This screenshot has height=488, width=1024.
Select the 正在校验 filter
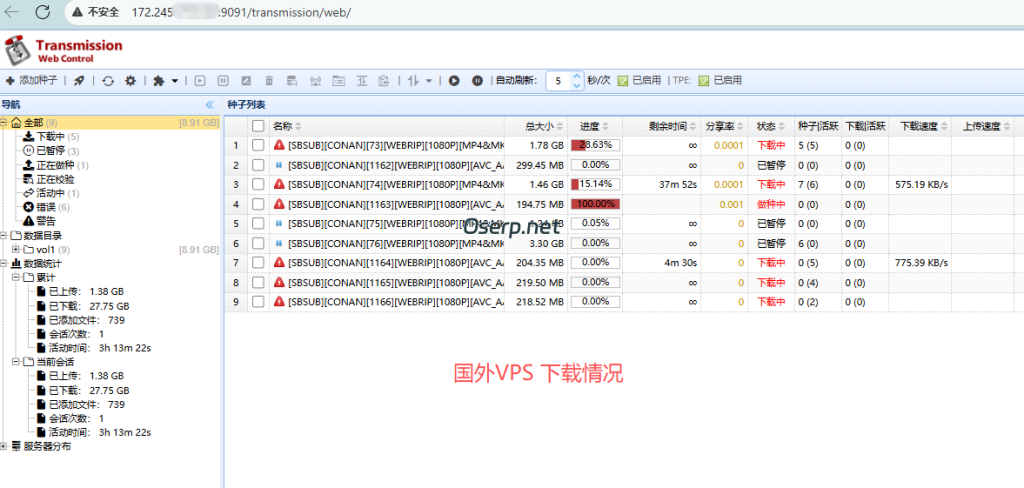(x=48, y=179)
